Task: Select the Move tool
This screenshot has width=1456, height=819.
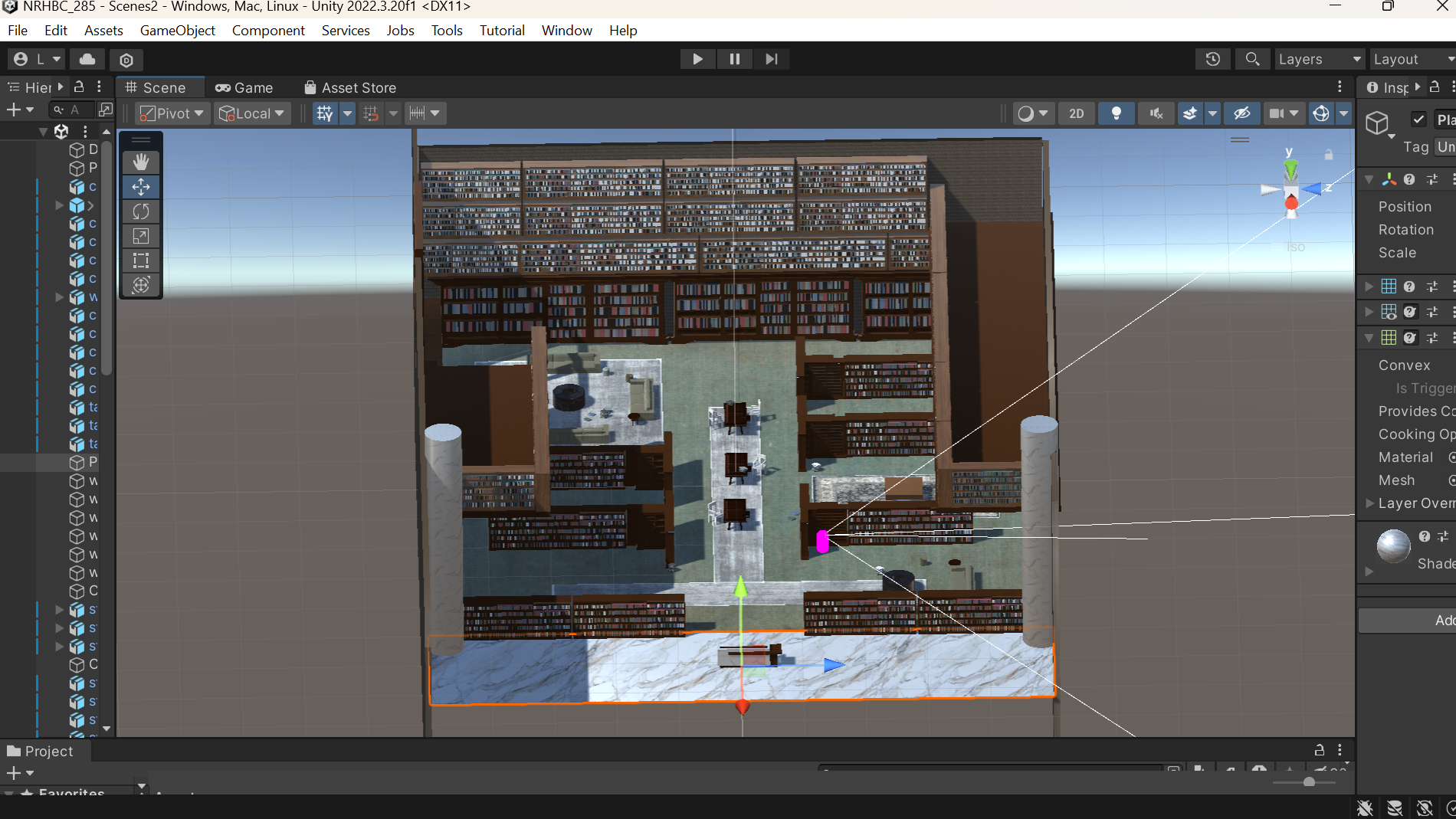Action: pyautogui.click(x=141, y=187)
